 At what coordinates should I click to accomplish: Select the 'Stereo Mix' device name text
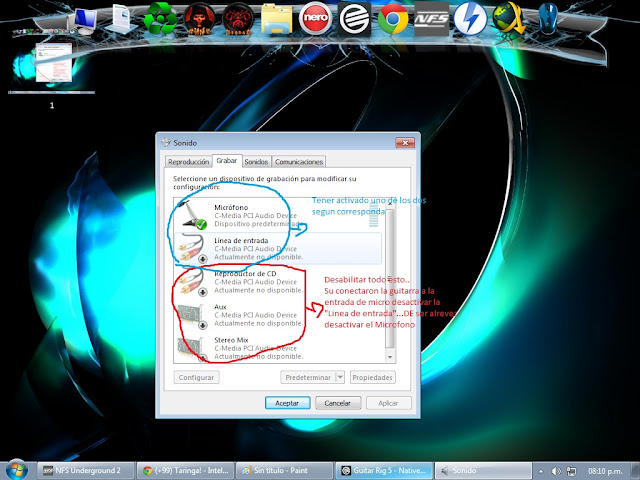coord(231,340)
